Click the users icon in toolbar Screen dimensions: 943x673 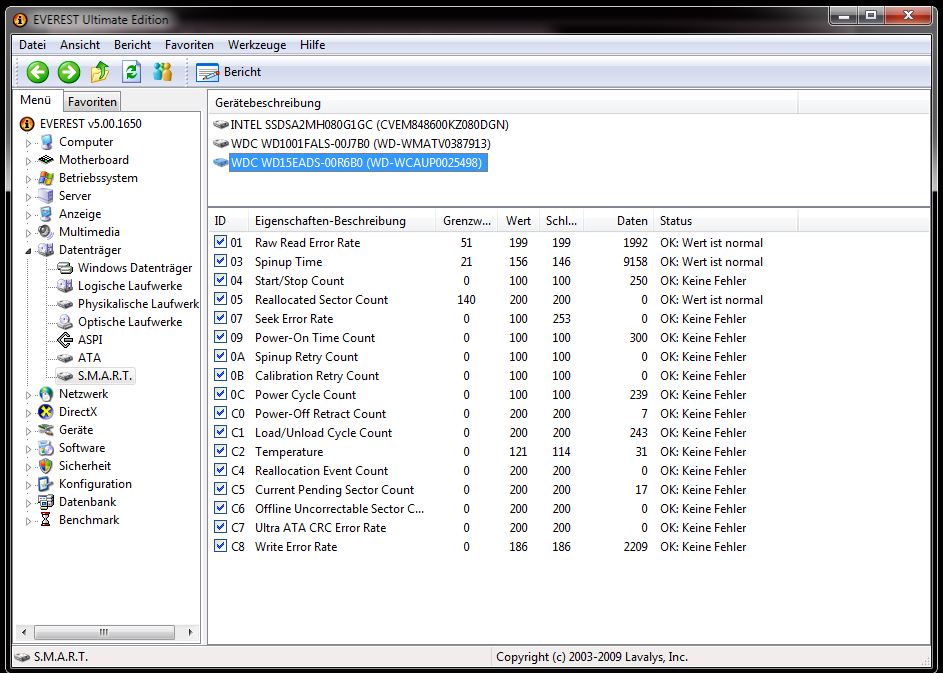coord(162,72)
